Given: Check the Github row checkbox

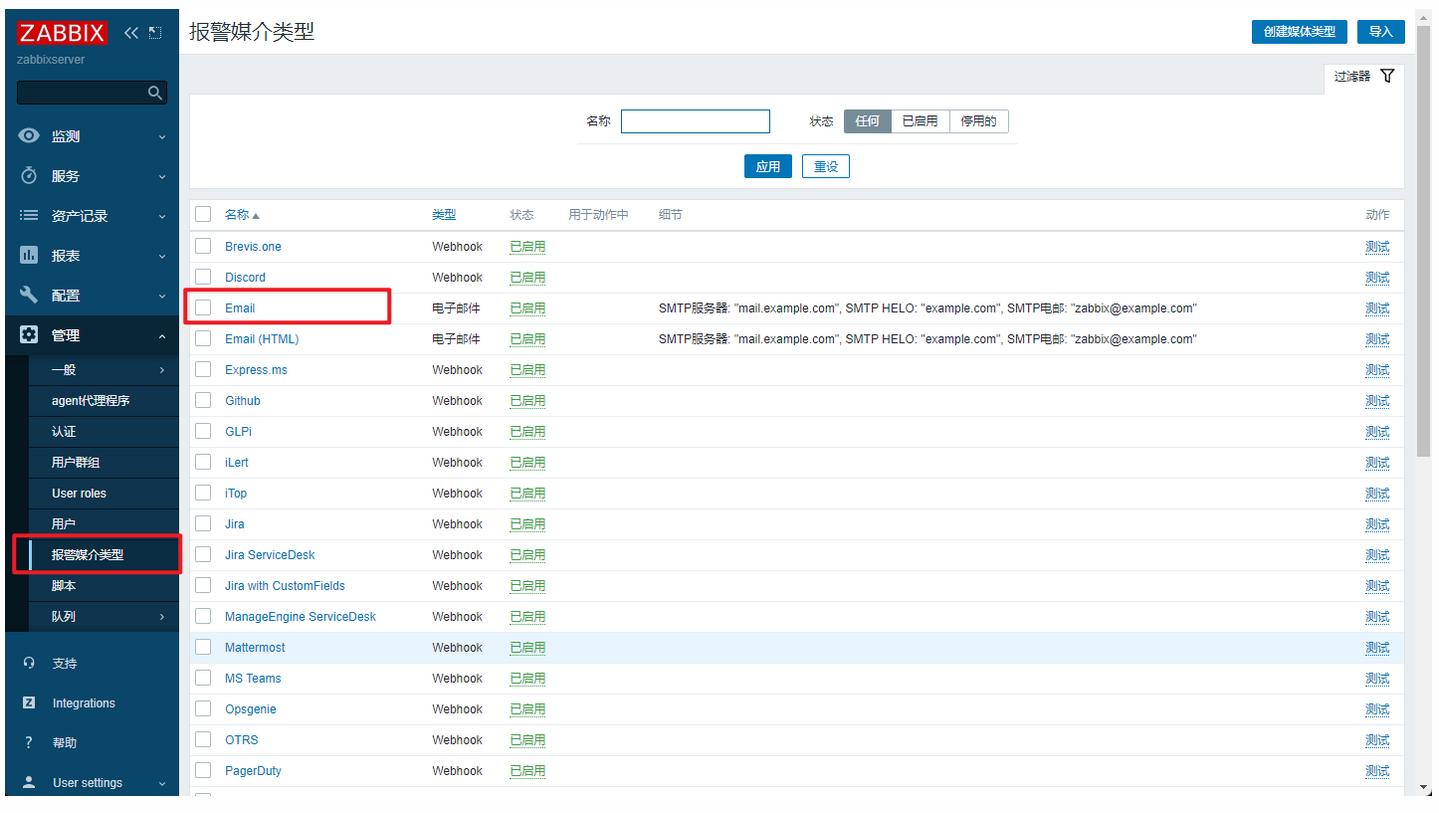Looking at the screenshot, I should pos(203,401).
